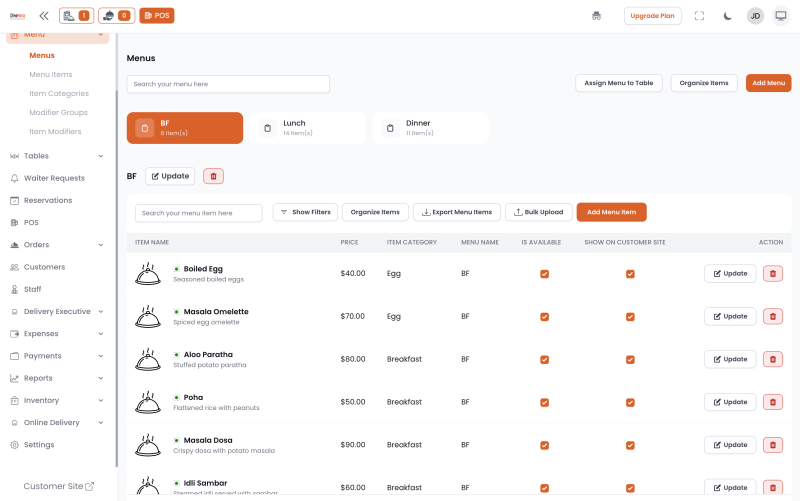The image size is (800, 501).
Task: Toggle Is Available for Masala Dosa
Action: pyautogui.click(x=544, y=445)
